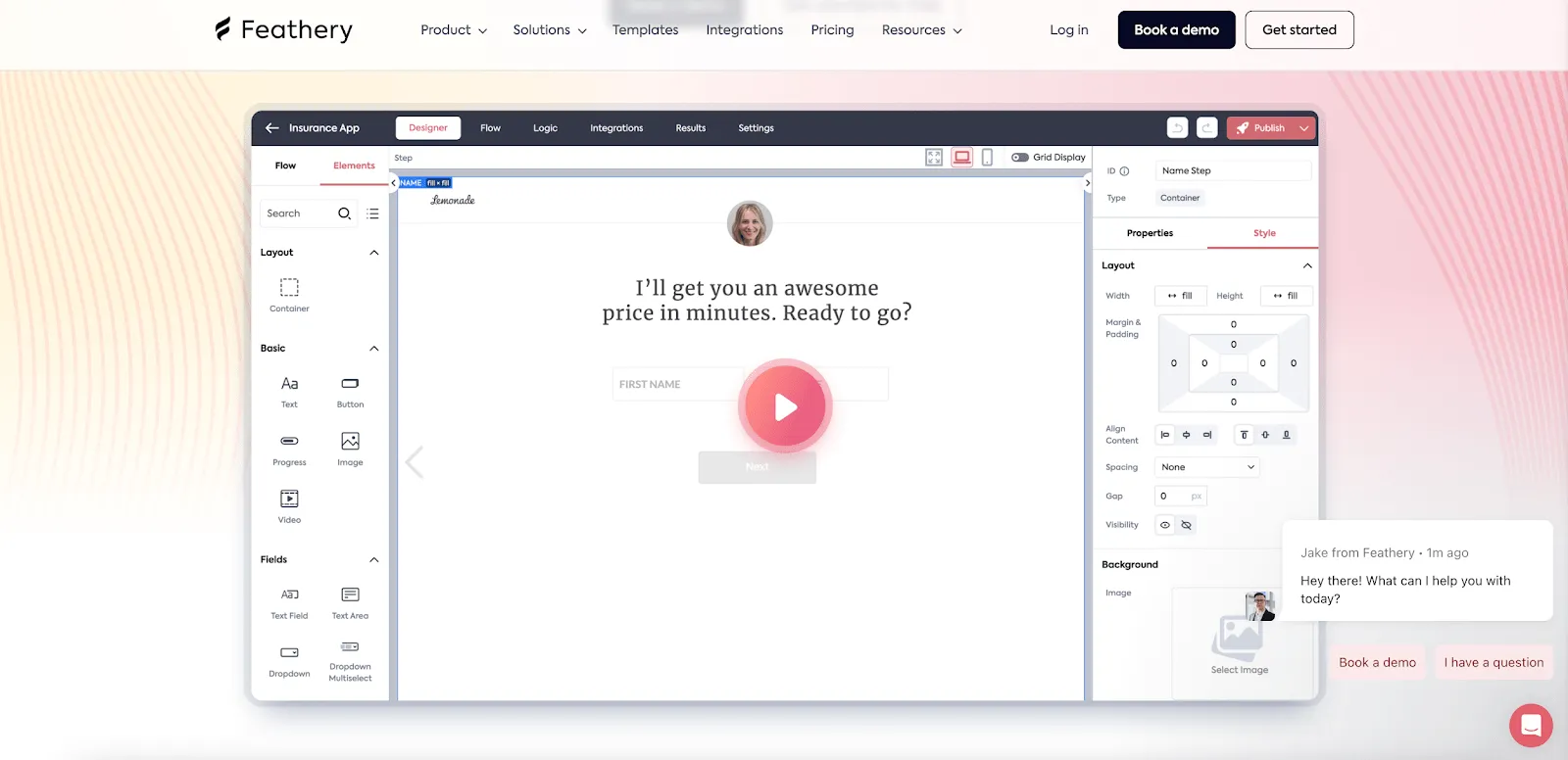Screen dimensions: 1568x760
Task: Switch to the Properties panel tab
Action: click(x=1150, y=233)
